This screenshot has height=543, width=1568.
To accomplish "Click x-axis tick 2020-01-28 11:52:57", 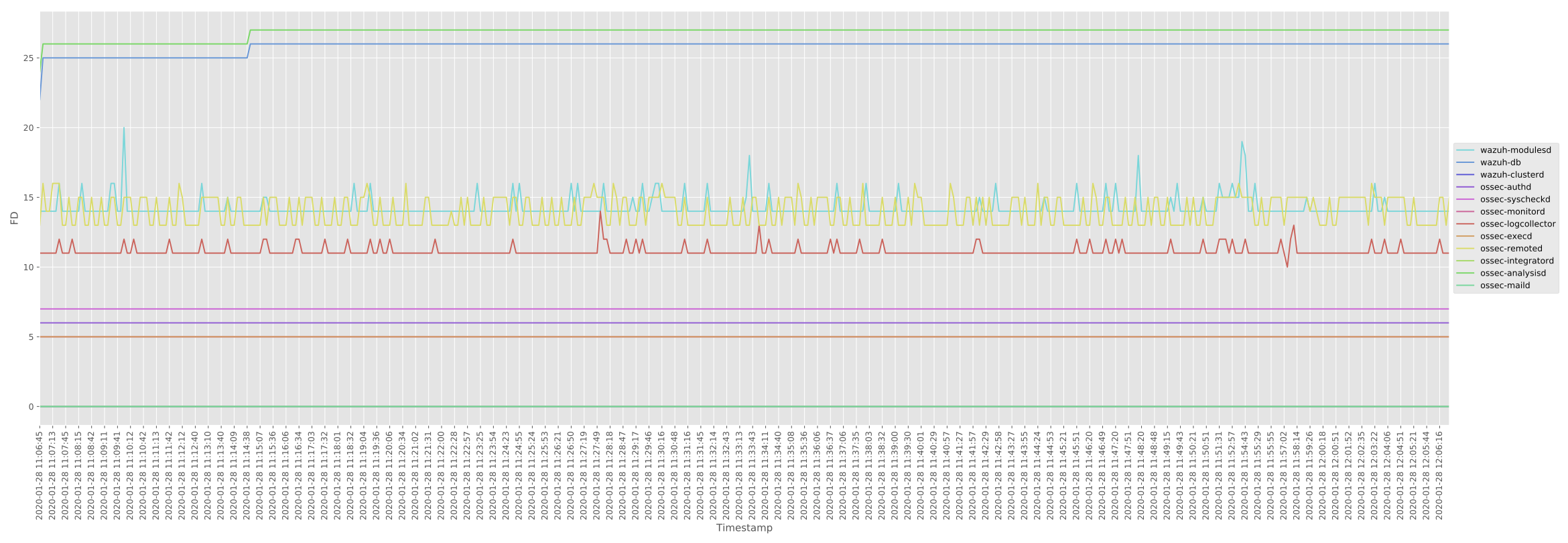I will pyautogui.click(x=1232, y=474).
